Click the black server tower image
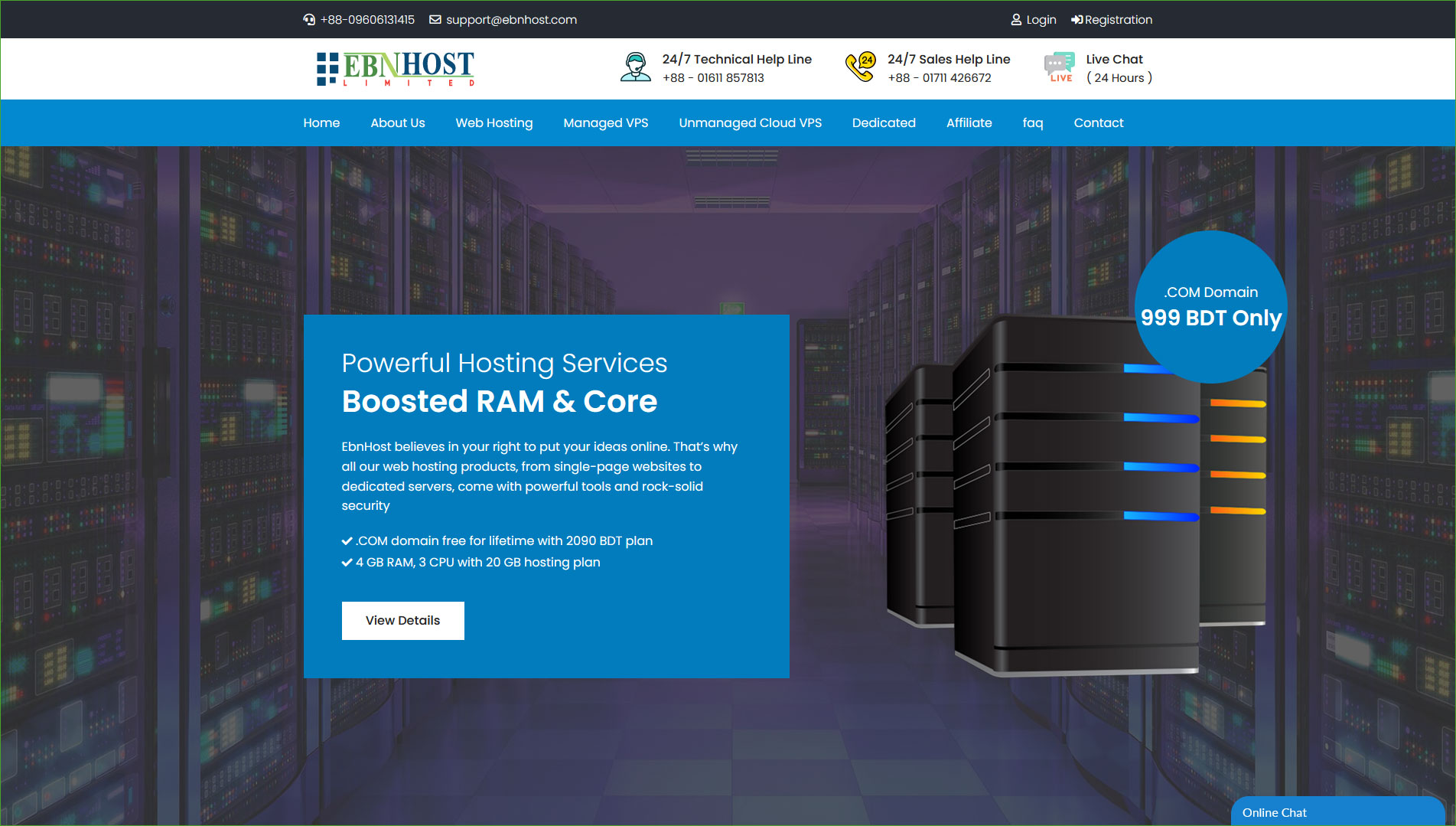Screen dimensions: 1456x826 1076,498
